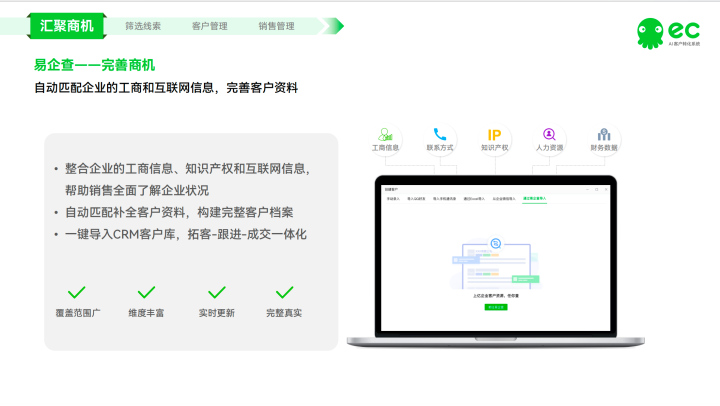Click the 财务数据 caption text
Image resolution: width=720 pixels, height=406 pixels.
(x=604, y=148)
